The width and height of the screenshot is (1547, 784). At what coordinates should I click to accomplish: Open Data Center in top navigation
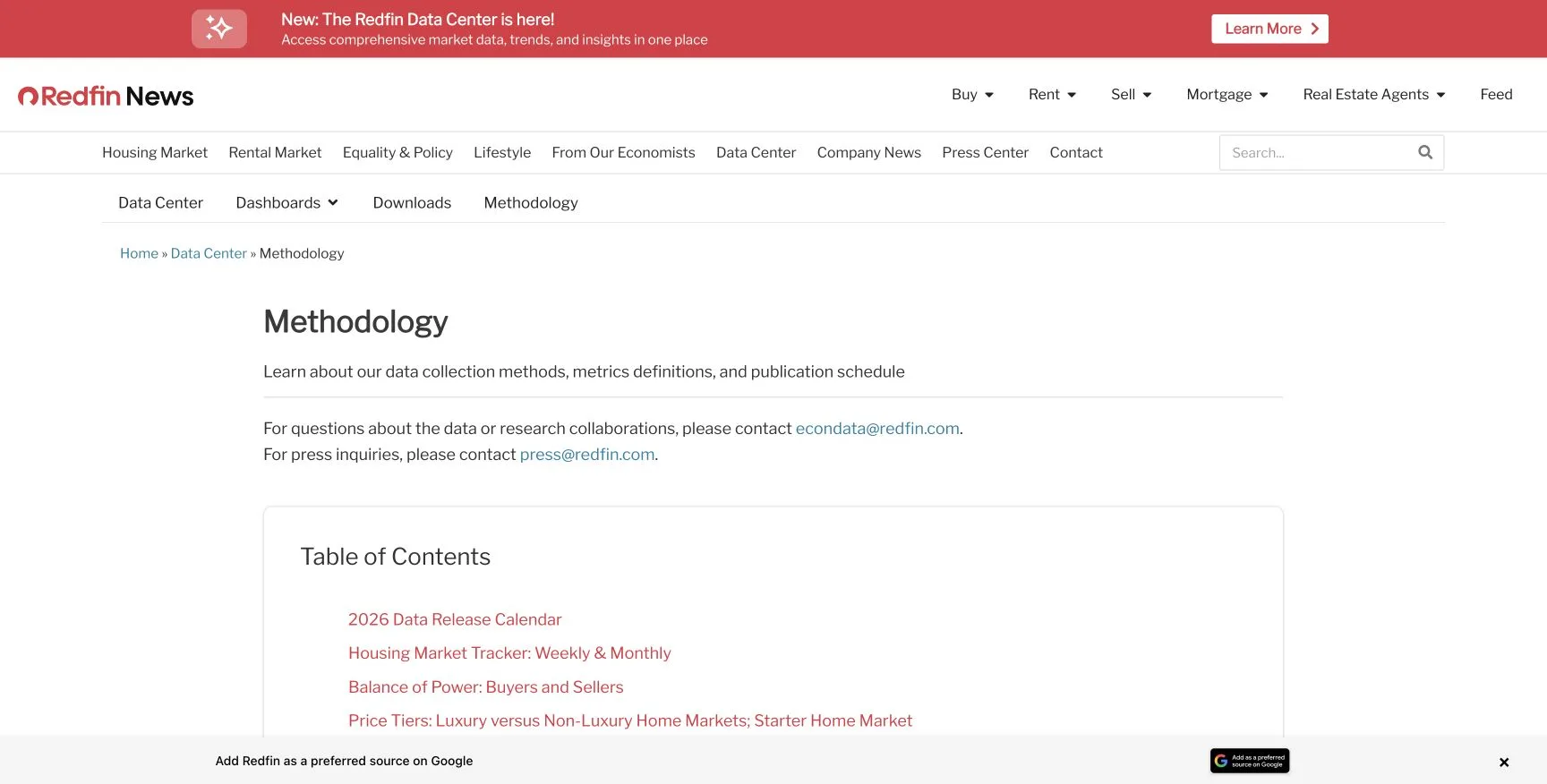(756, 152)
